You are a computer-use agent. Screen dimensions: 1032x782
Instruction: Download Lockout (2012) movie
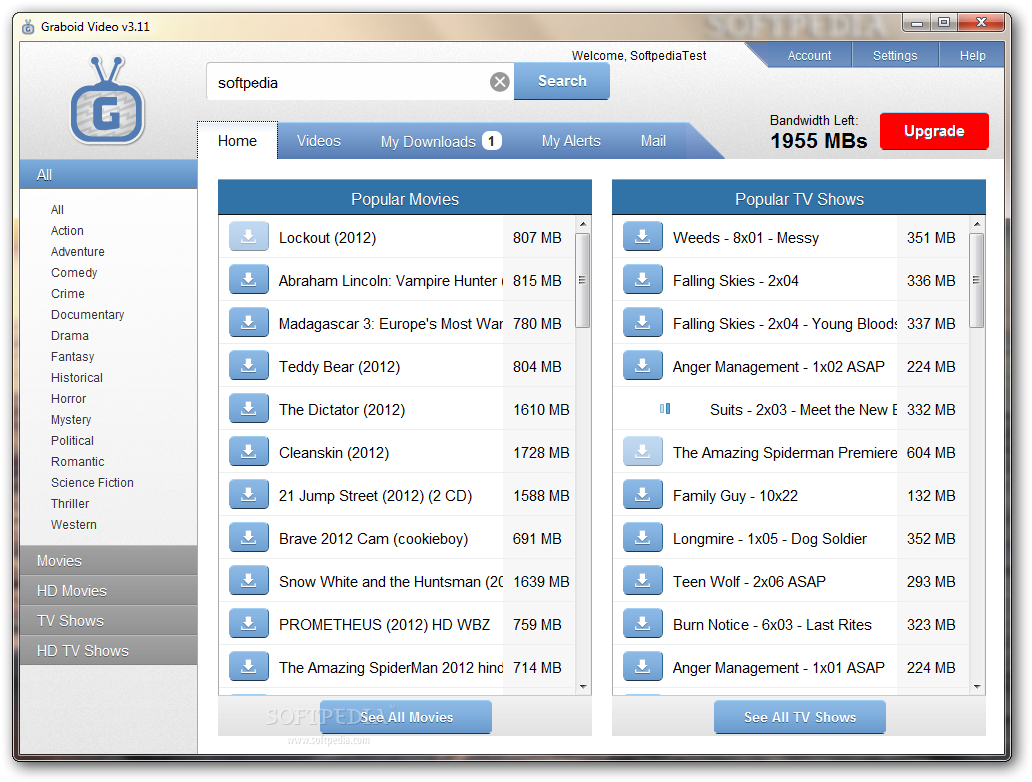click(248, 235)
